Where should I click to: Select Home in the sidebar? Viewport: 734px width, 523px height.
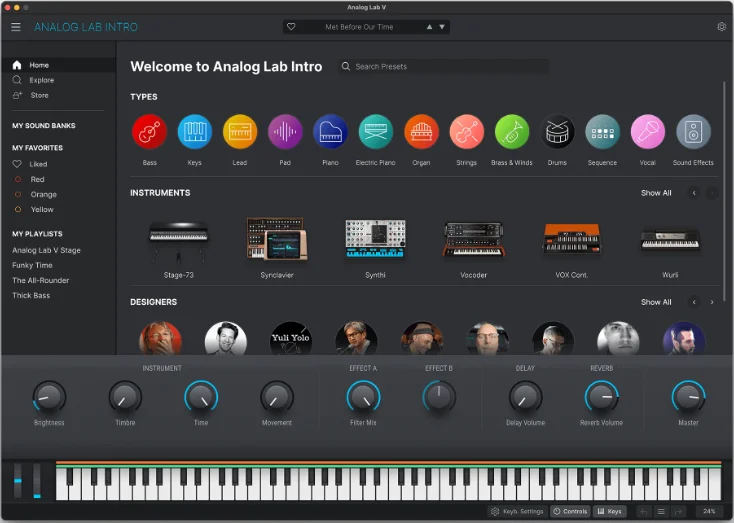58,65
